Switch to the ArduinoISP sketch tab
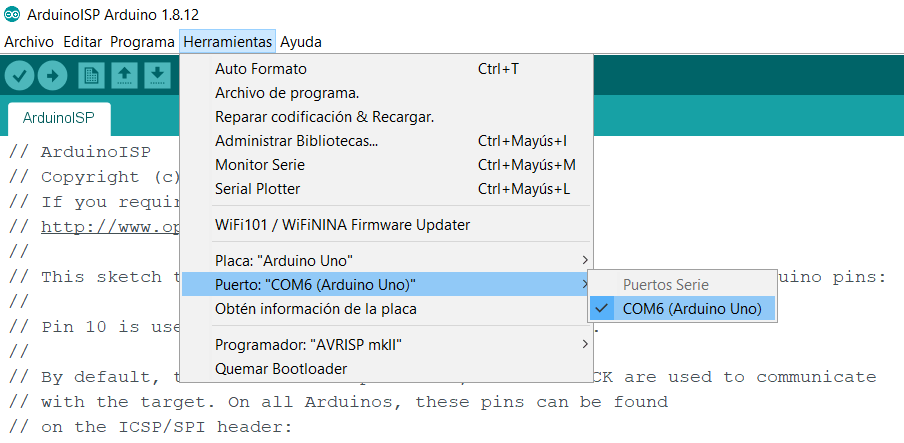This screenshot has height=443, width=904. [x=58, y=118]
